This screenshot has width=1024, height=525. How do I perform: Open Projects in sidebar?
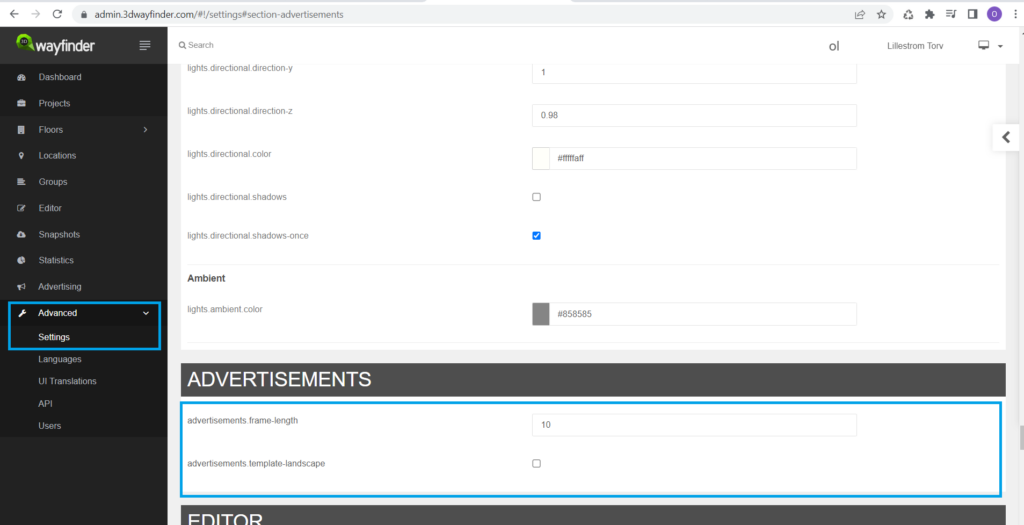54,103
